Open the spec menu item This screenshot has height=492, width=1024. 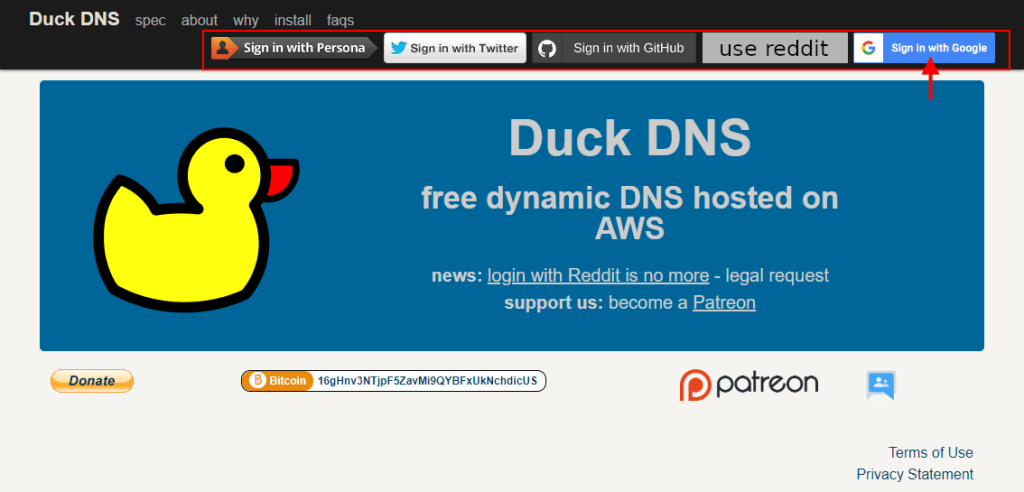150,20
